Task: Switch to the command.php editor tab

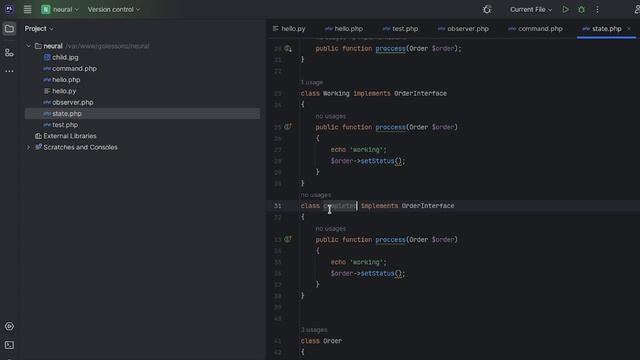Action: click(536, 29)
